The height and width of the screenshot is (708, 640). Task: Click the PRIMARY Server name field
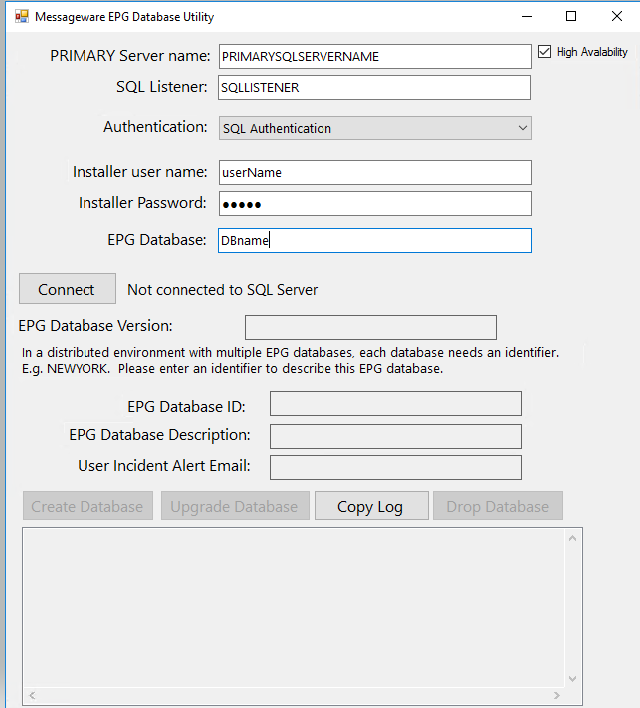tap(375, 57)
